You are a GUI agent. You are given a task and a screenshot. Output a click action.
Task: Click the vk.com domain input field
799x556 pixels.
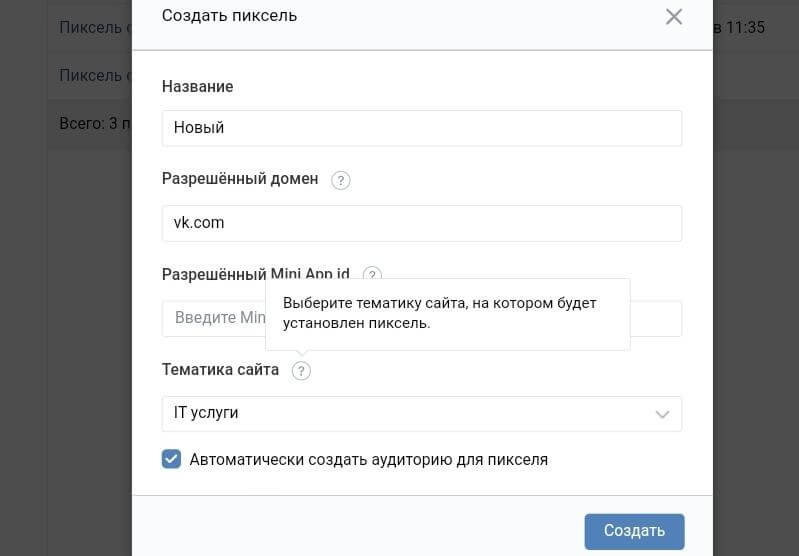click(421, 223)
